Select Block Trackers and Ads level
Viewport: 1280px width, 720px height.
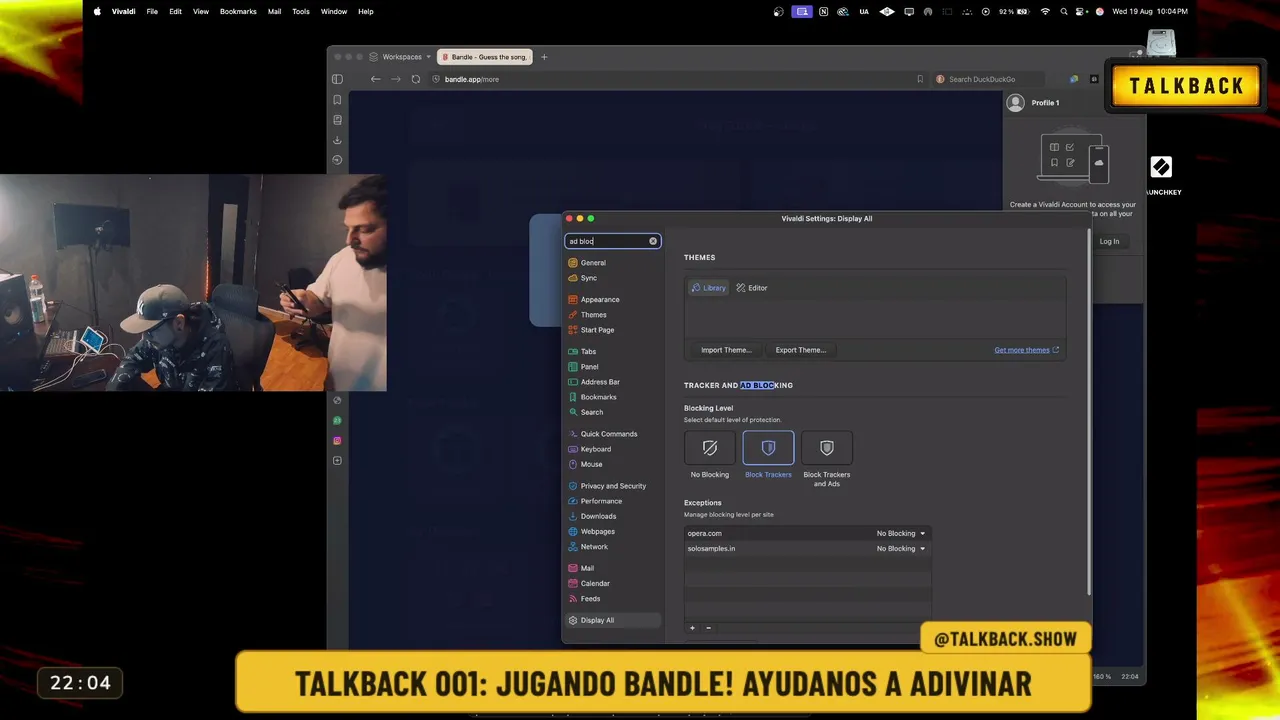827,460
